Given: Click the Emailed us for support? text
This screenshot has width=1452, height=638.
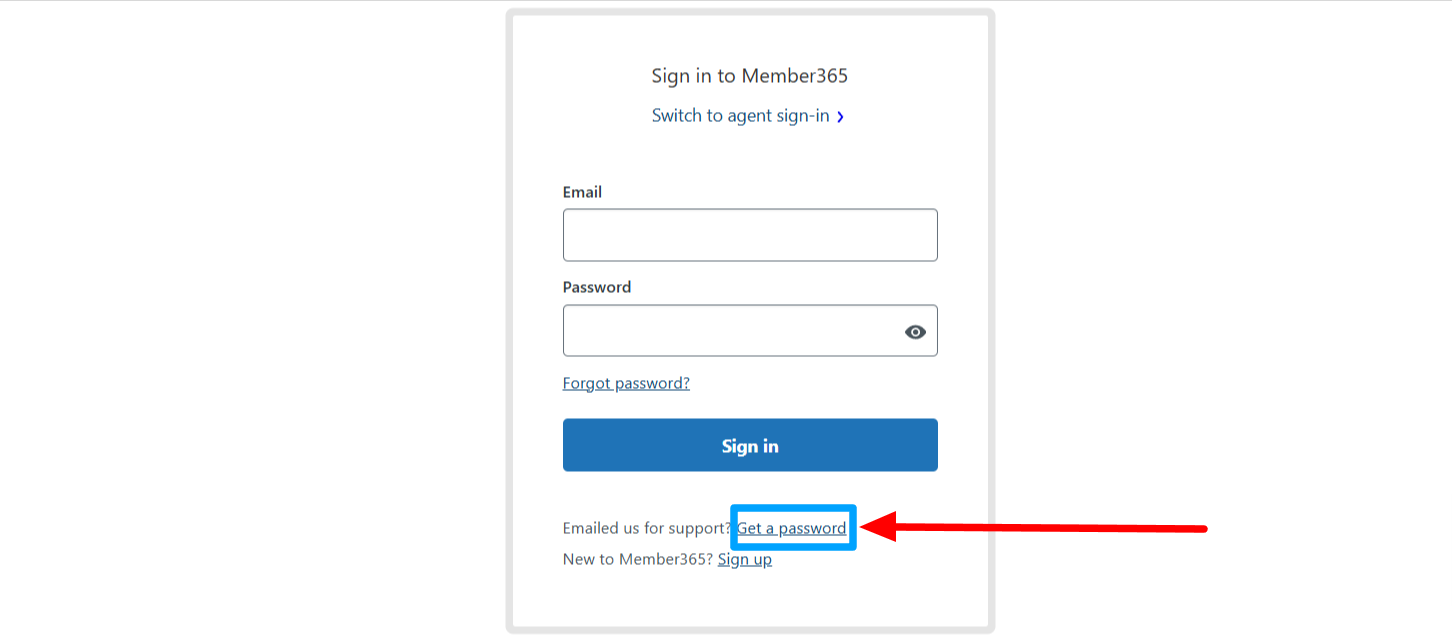Looking at the screenshot, I should pyautogui.click(x=647, y=528).
